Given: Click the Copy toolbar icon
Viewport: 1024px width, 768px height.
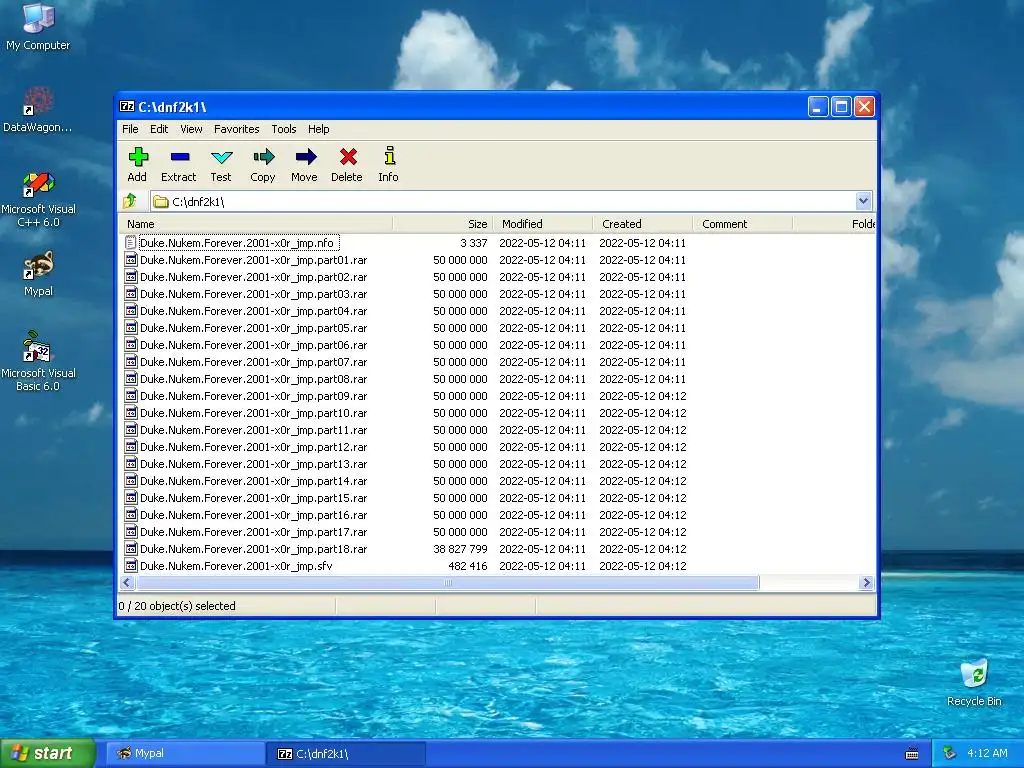Looking at the screenshot, I should point(263,157).
